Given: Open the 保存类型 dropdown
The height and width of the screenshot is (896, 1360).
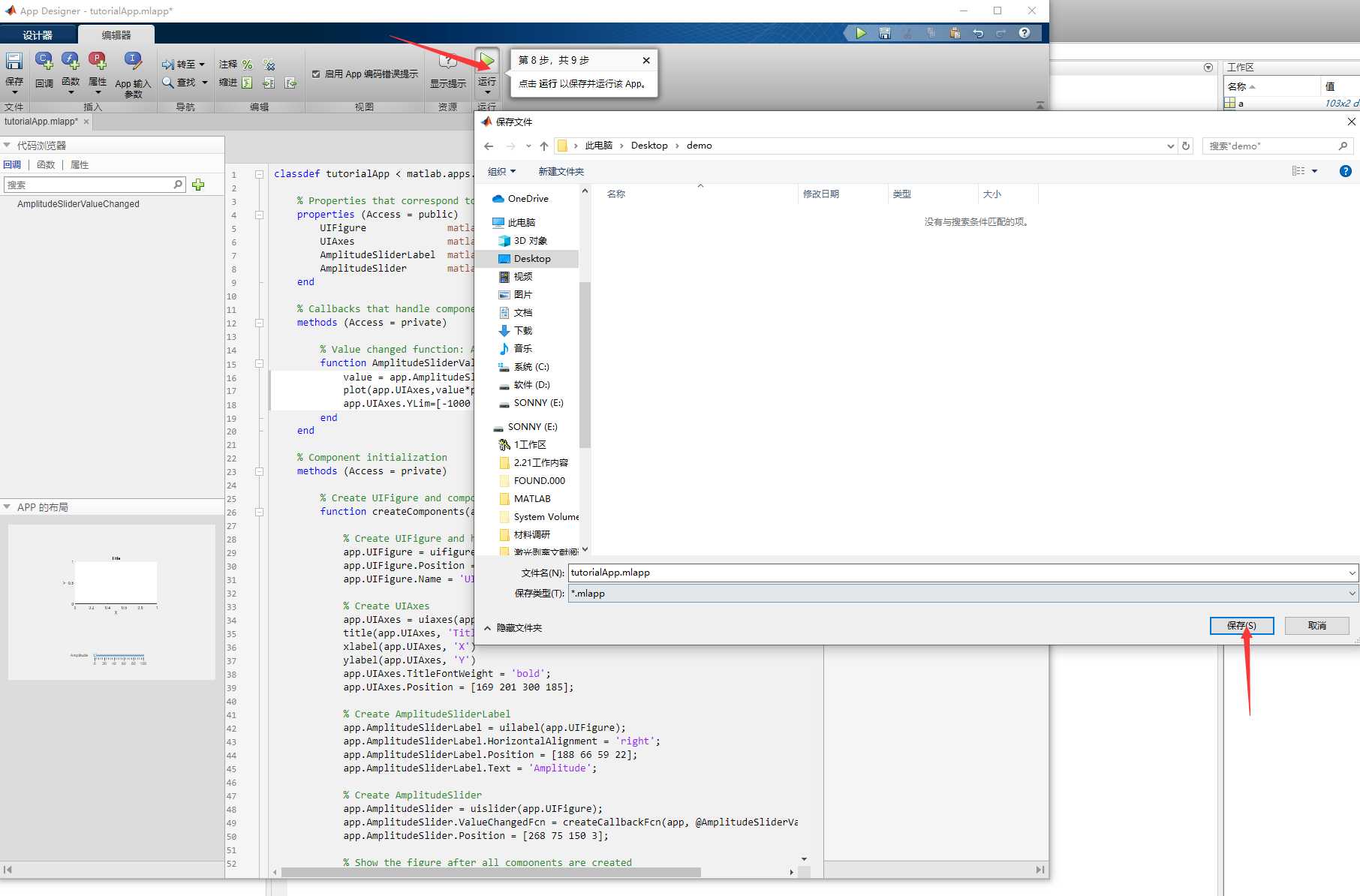Looking at the screenshot, I should click(1352, 594).
